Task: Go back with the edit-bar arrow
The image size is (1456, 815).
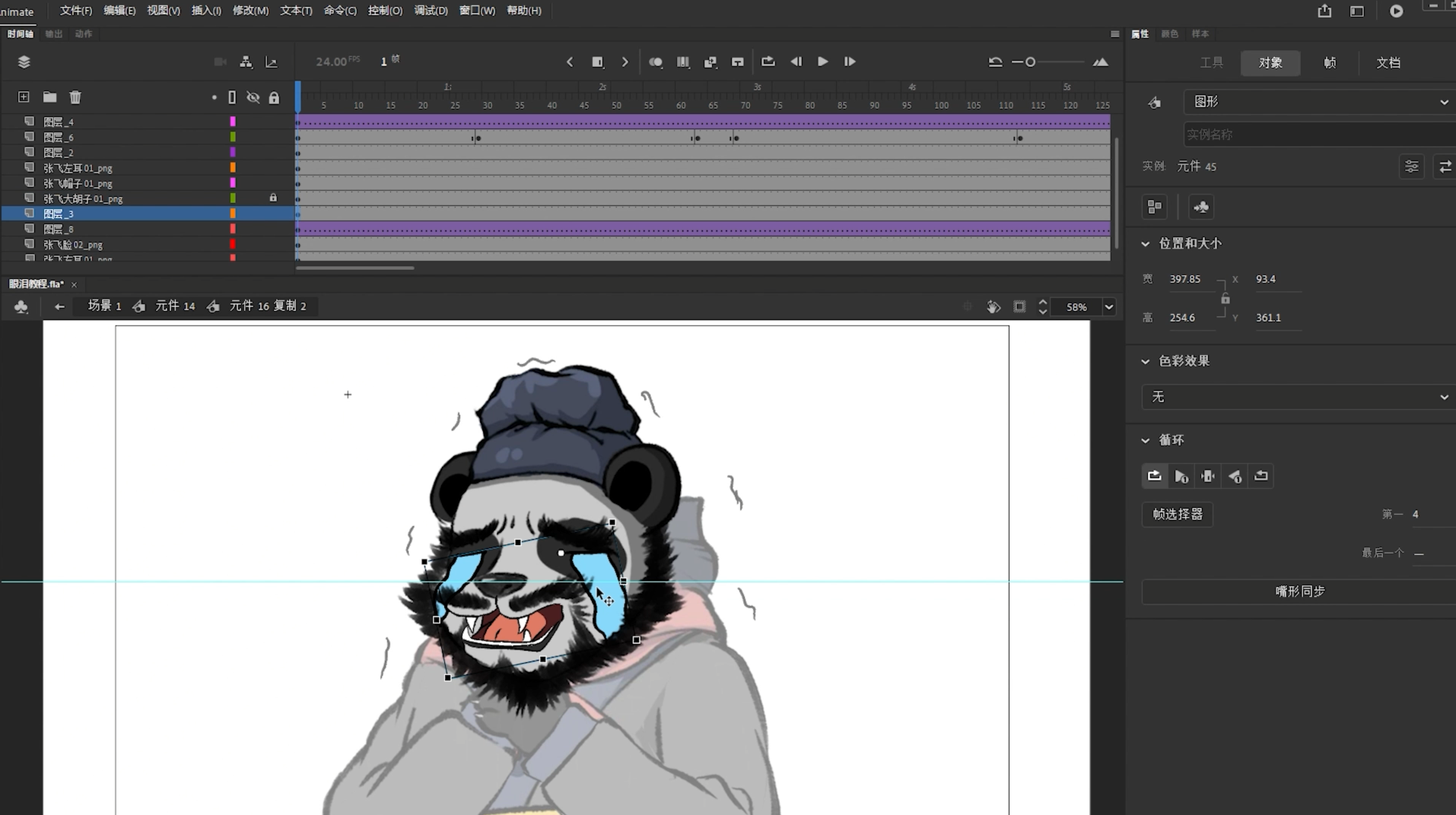Action: (59, 306)
